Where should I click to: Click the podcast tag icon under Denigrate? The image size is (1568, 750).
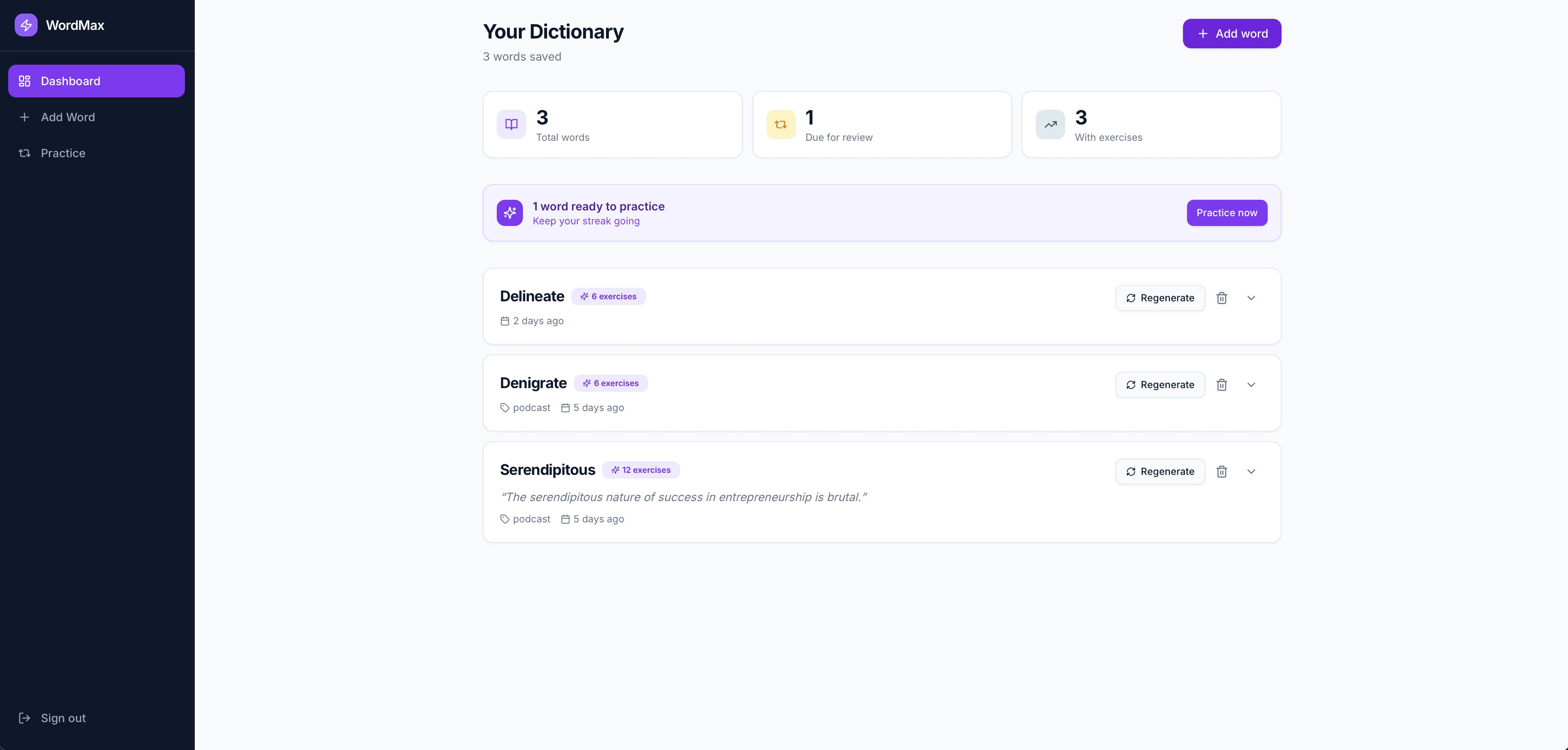coord(505,407)
